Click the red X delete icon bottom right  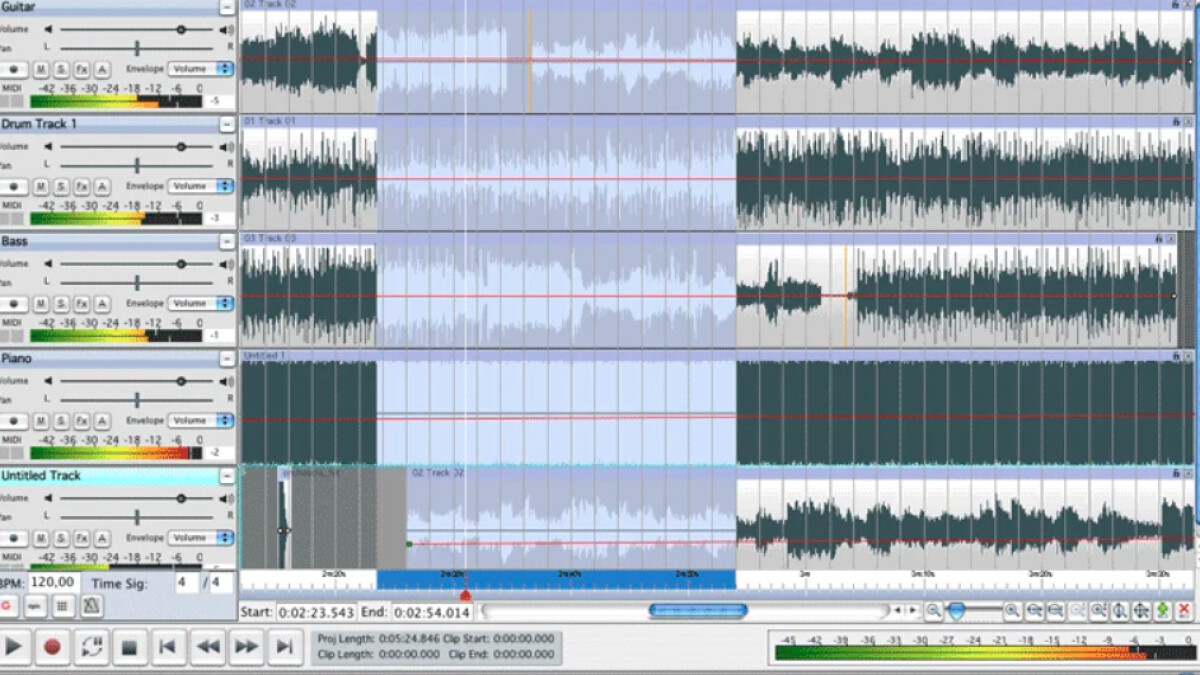click(1185, 608)
